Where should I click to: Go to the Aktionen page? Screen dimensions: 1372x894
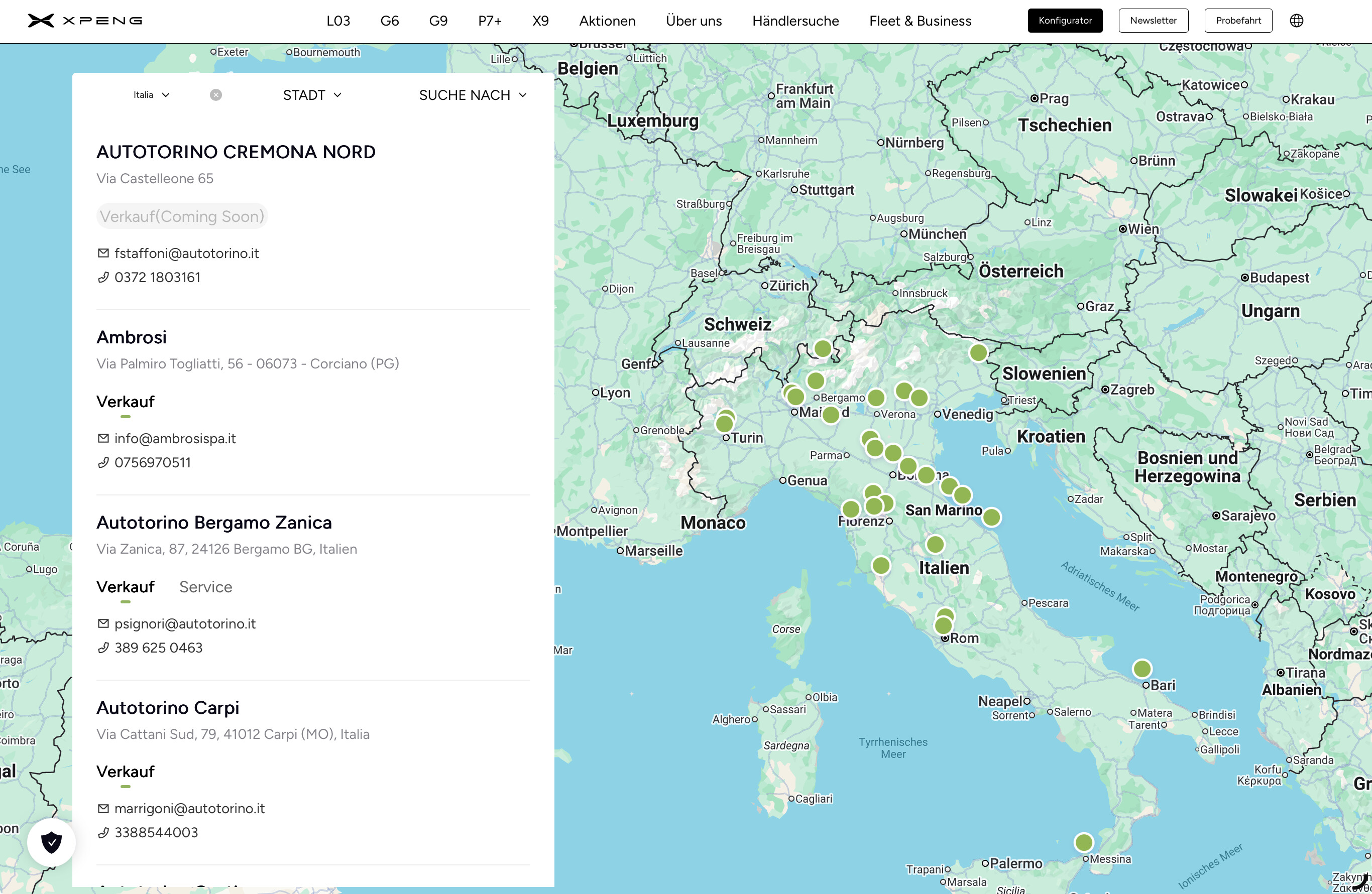coord(608,21)
